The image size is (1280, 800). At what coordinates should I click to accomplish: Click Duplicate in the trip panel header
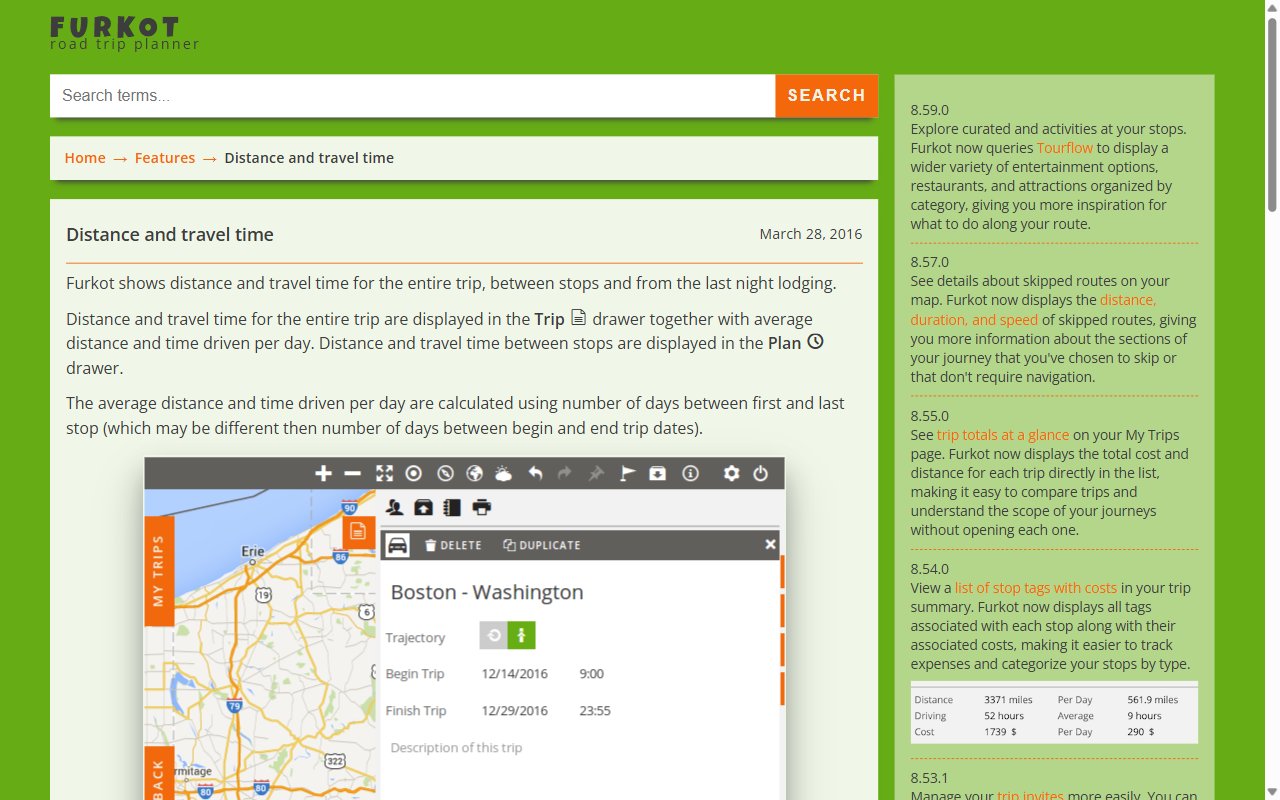[x=542, y=545]
